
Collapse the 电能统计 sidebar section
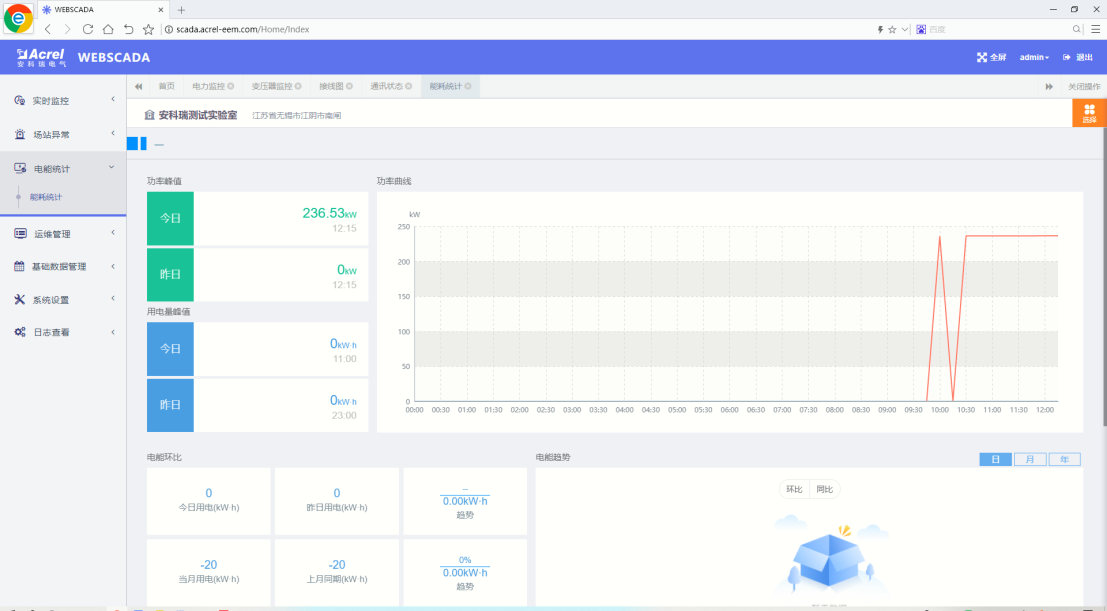112,168
